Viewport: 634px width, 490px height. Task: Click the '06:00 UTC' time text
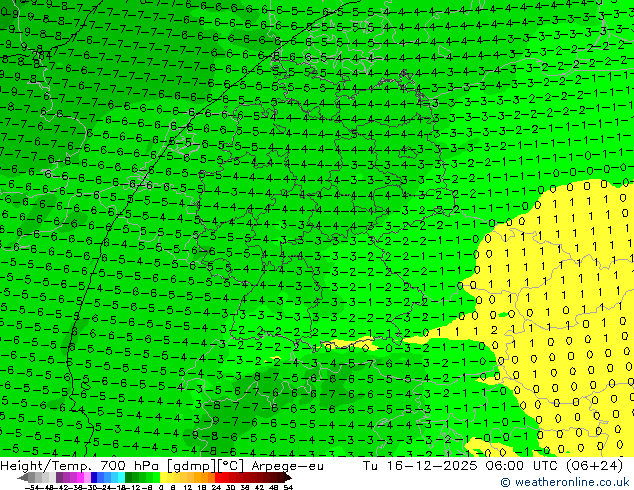(524, 466)
